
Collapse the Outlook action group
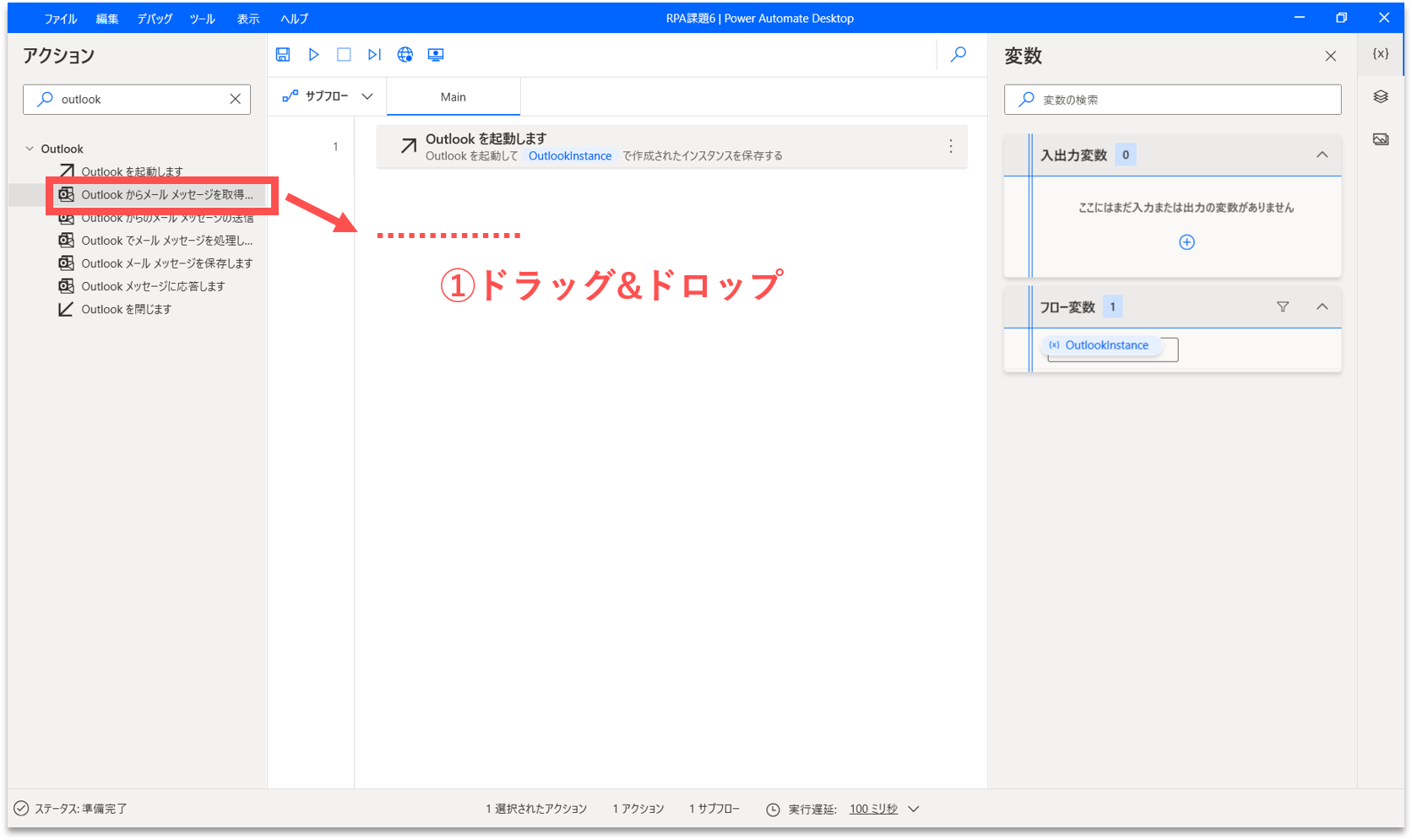coord(30,149)
